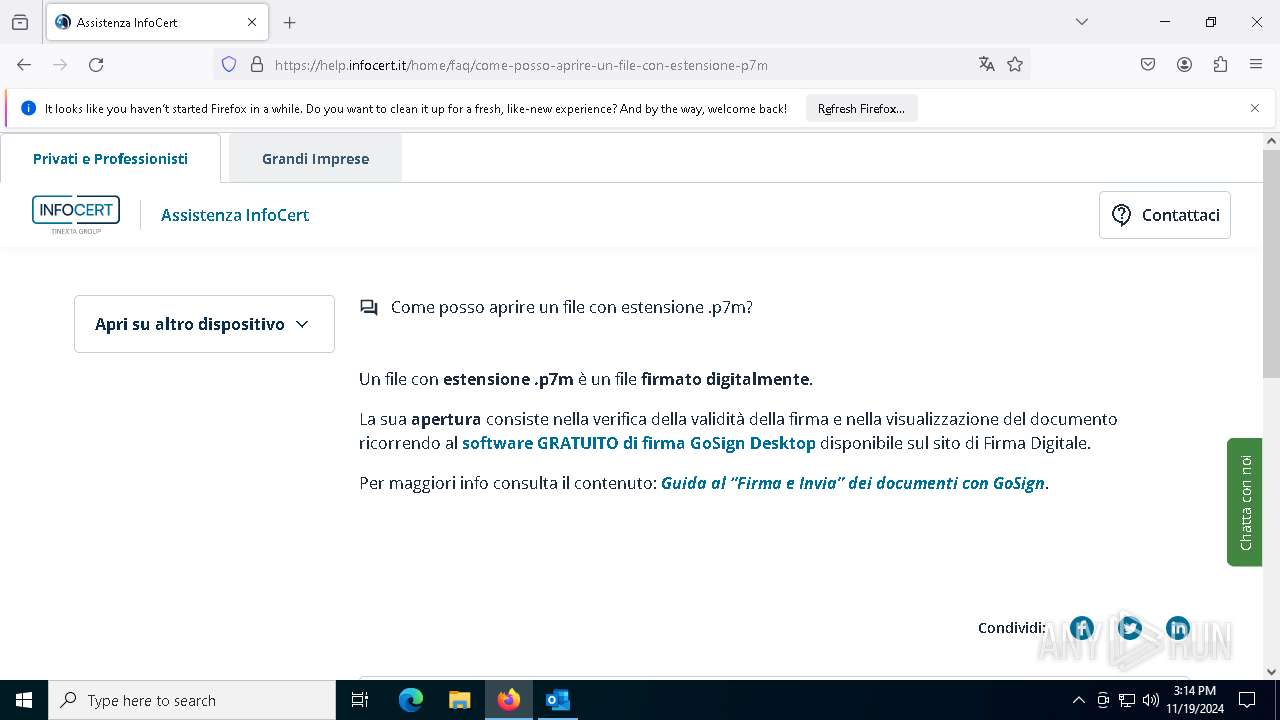The image size is (1280, 720).
Task: Share the page on LinkedIn
Action: pos(1178,628)
